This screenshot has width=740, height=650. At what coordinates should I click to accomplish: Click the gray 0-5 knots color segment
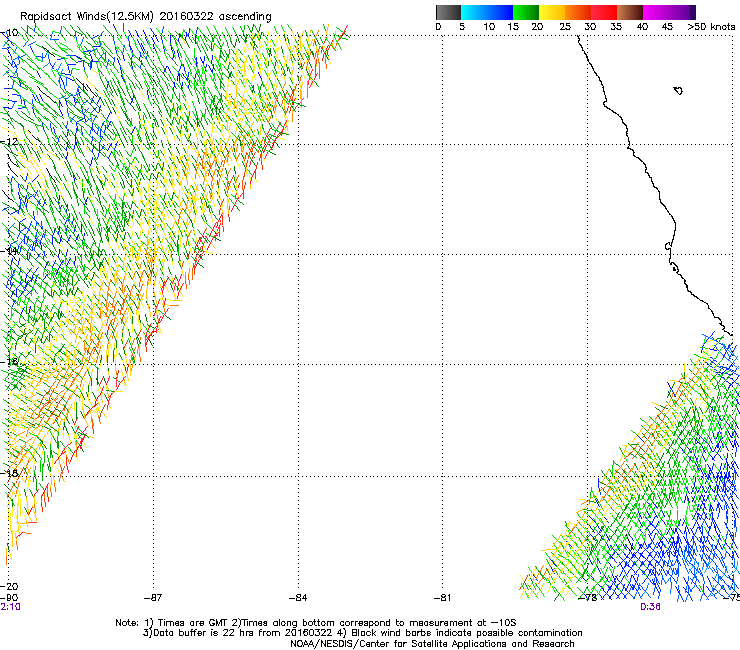448,12
